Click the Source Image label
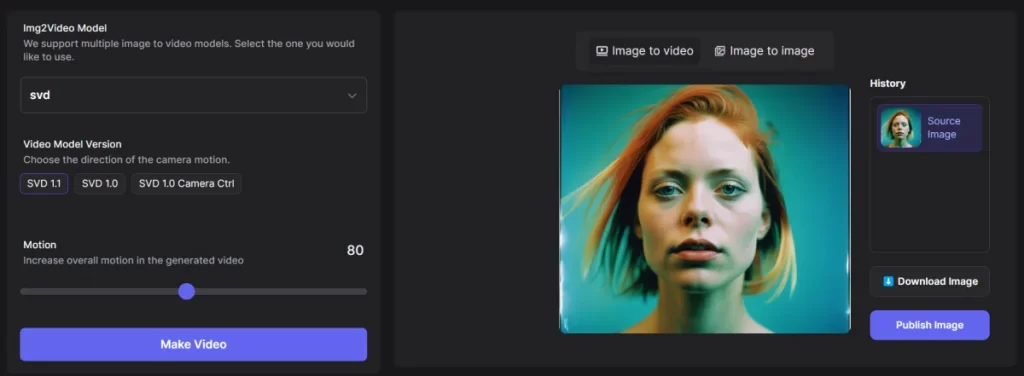The width and height of the screenshot is (1024, 376). click(944, 128)
